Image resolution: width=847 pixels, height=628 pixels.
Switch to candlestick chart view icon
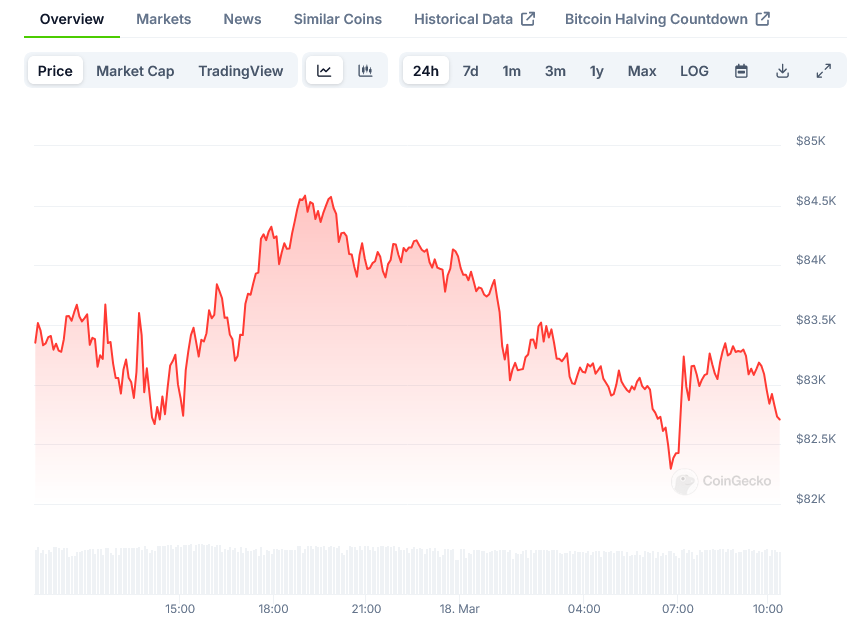tap(365, 71)
